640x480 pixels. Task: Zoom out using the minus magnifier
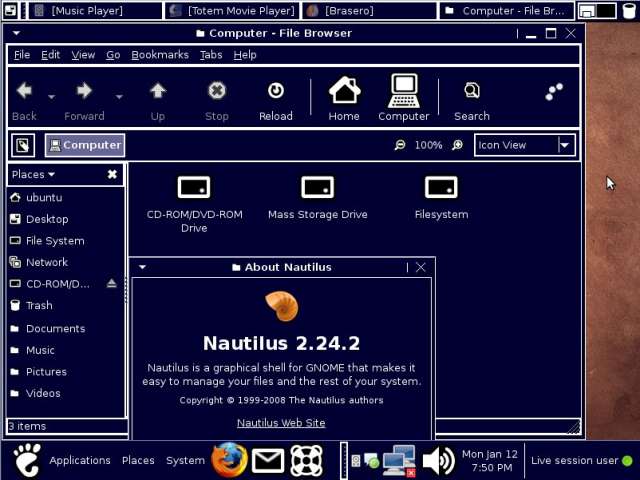click(x=400, y=145)
